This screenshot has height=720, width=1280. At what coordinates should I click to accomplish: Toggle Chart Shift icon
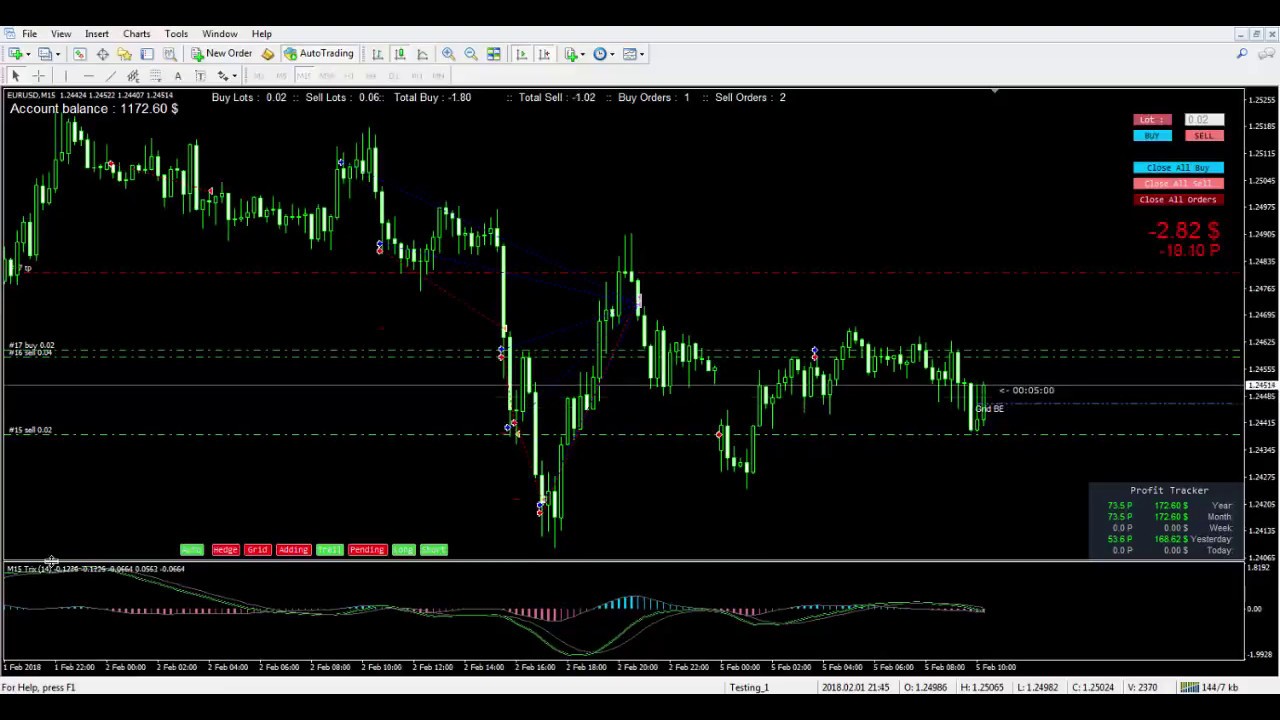point(543,54)
